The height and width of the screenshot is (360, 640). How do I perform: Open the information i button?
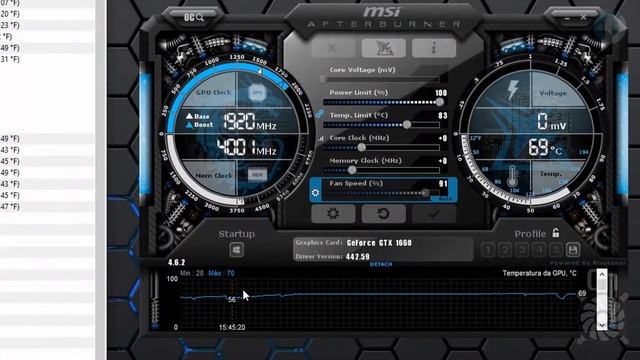[433, 49]
